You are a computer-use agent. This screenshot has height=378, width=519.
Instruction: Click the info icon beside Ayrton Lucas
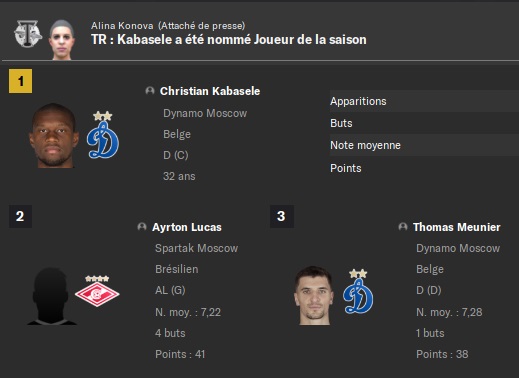(x=142, y=227)
